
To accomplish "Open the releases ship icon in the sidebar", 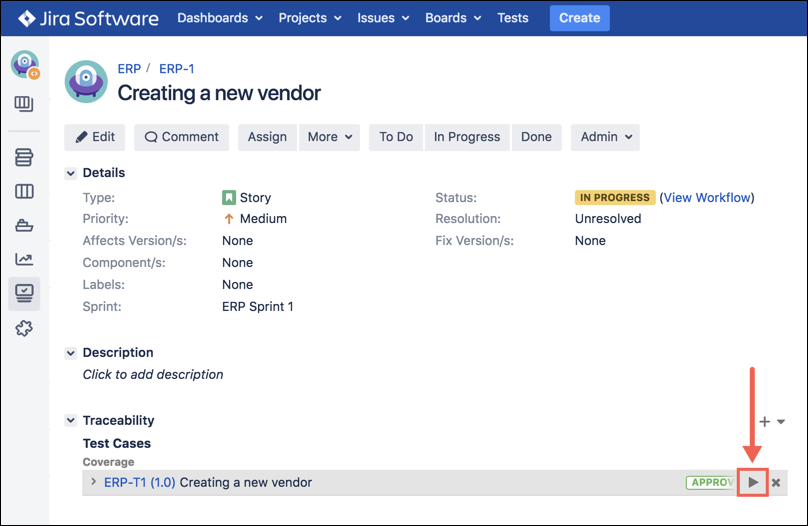I will [x=24, y=225].
